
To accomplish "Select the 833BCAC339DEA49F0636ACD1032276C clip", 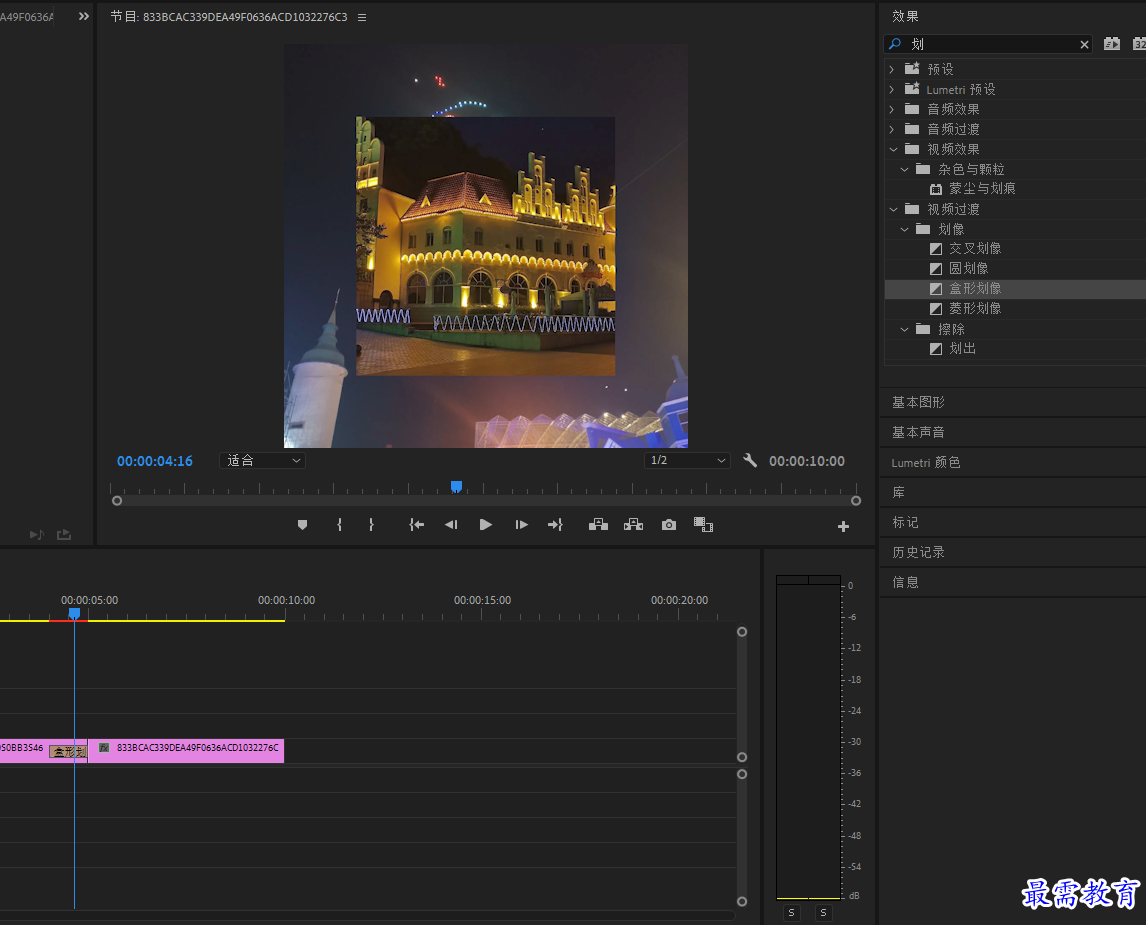I will pos(186,750).
